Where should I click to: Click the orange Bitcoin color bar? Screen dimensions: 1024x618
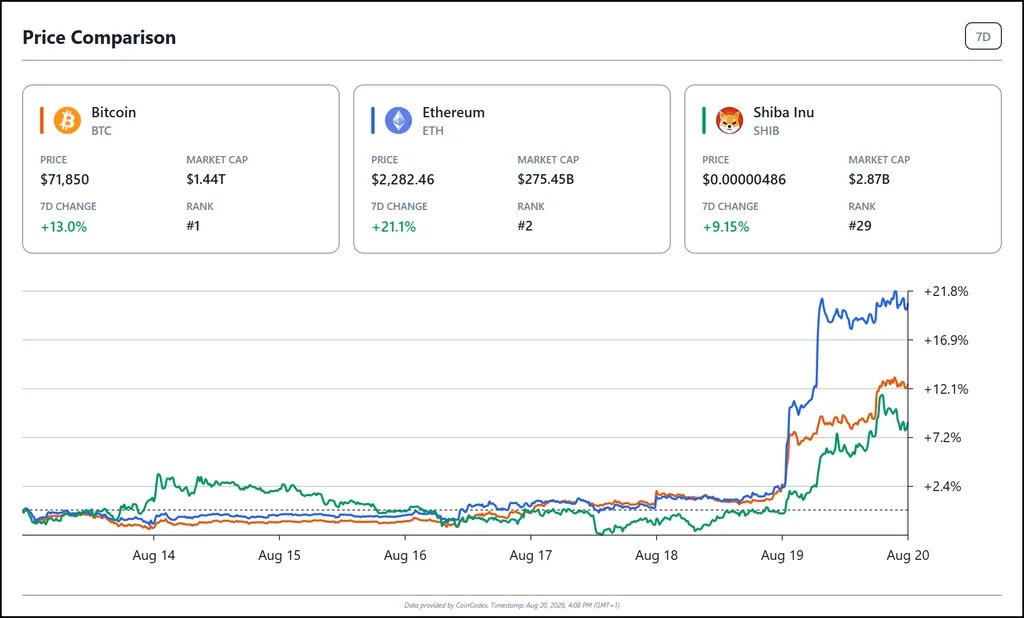click(42, 120)
